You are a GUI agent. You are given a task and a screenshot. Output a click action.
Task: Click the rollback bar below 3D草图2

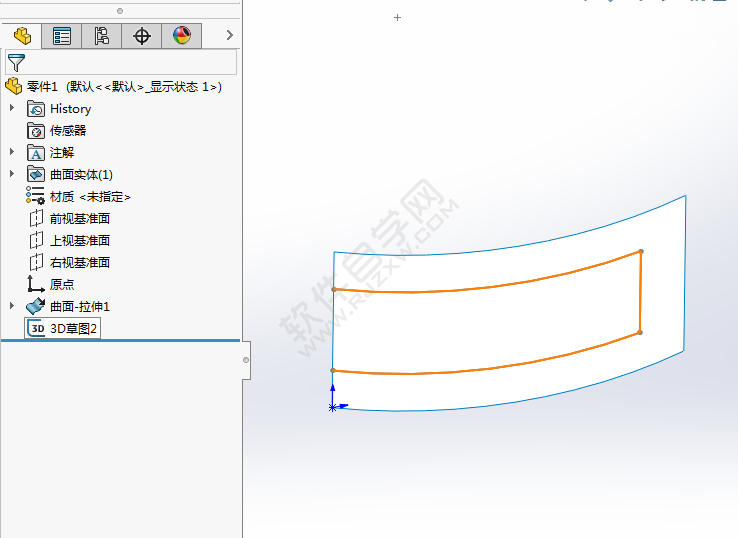tap(120, 340)
